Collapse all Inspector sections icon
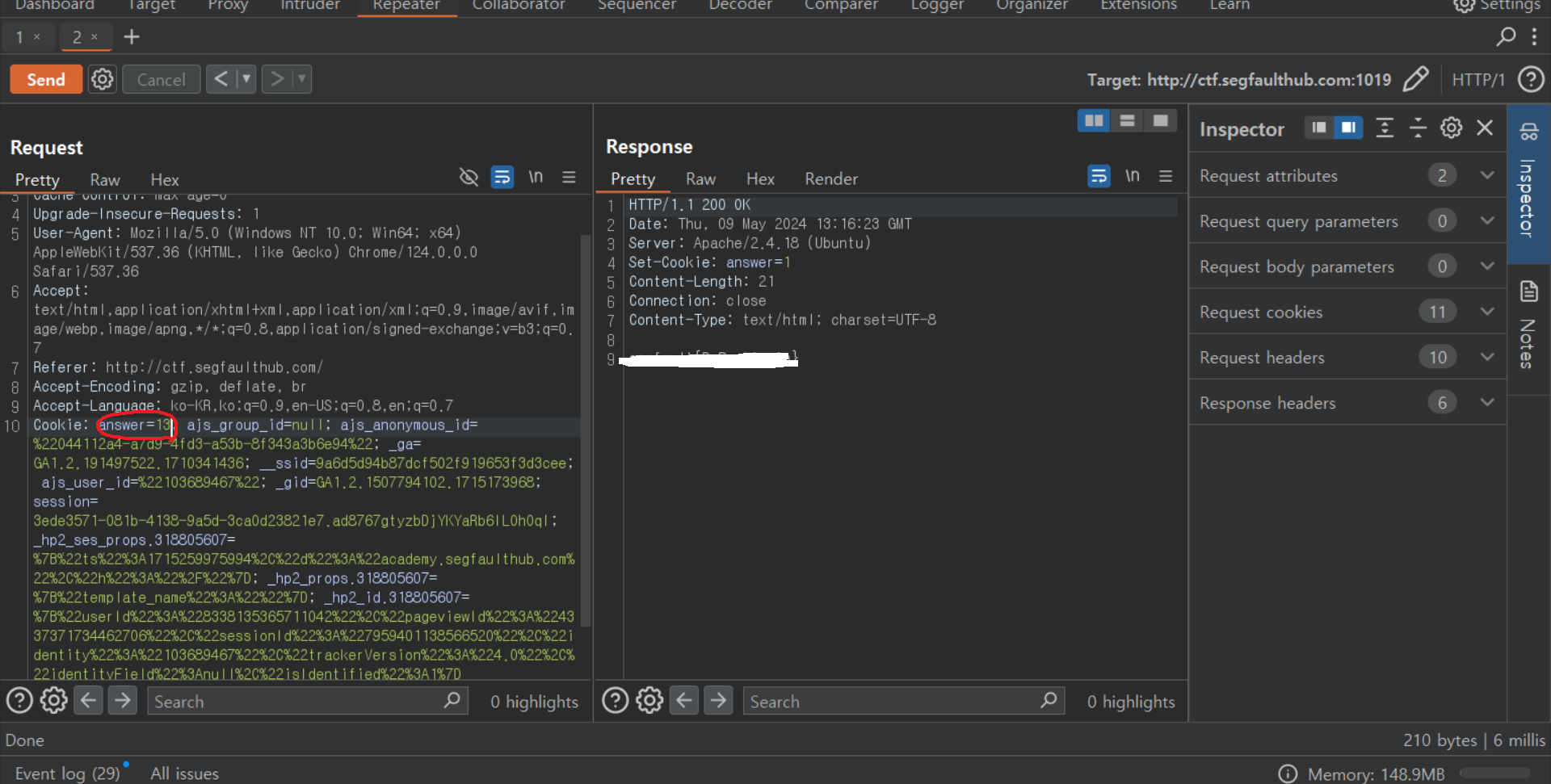This screenshot has width=1551, height=784. point(1418,128)
